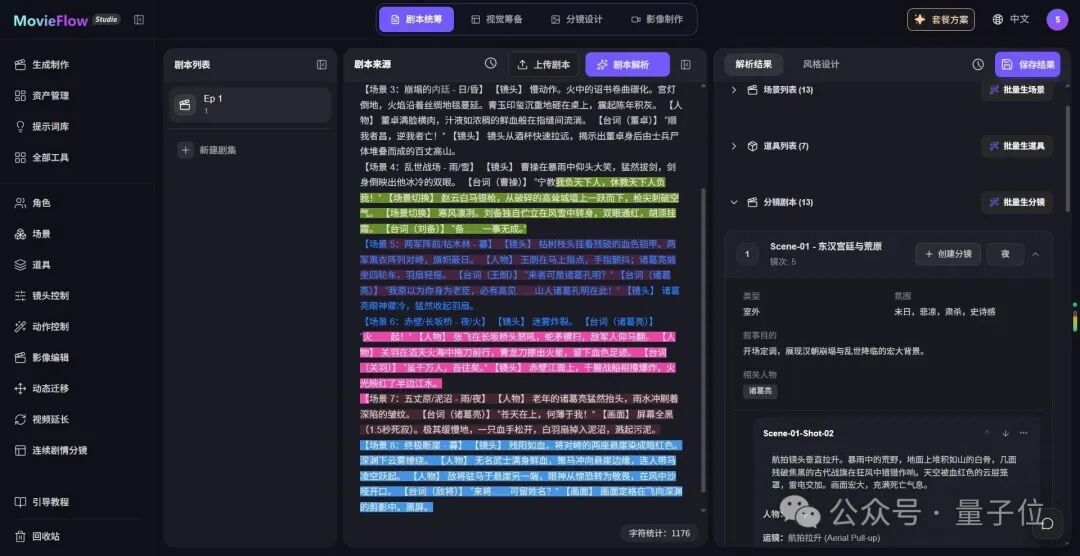Open 动态迁移 tool
The image size is (1080, 556).
pos(42,389)
